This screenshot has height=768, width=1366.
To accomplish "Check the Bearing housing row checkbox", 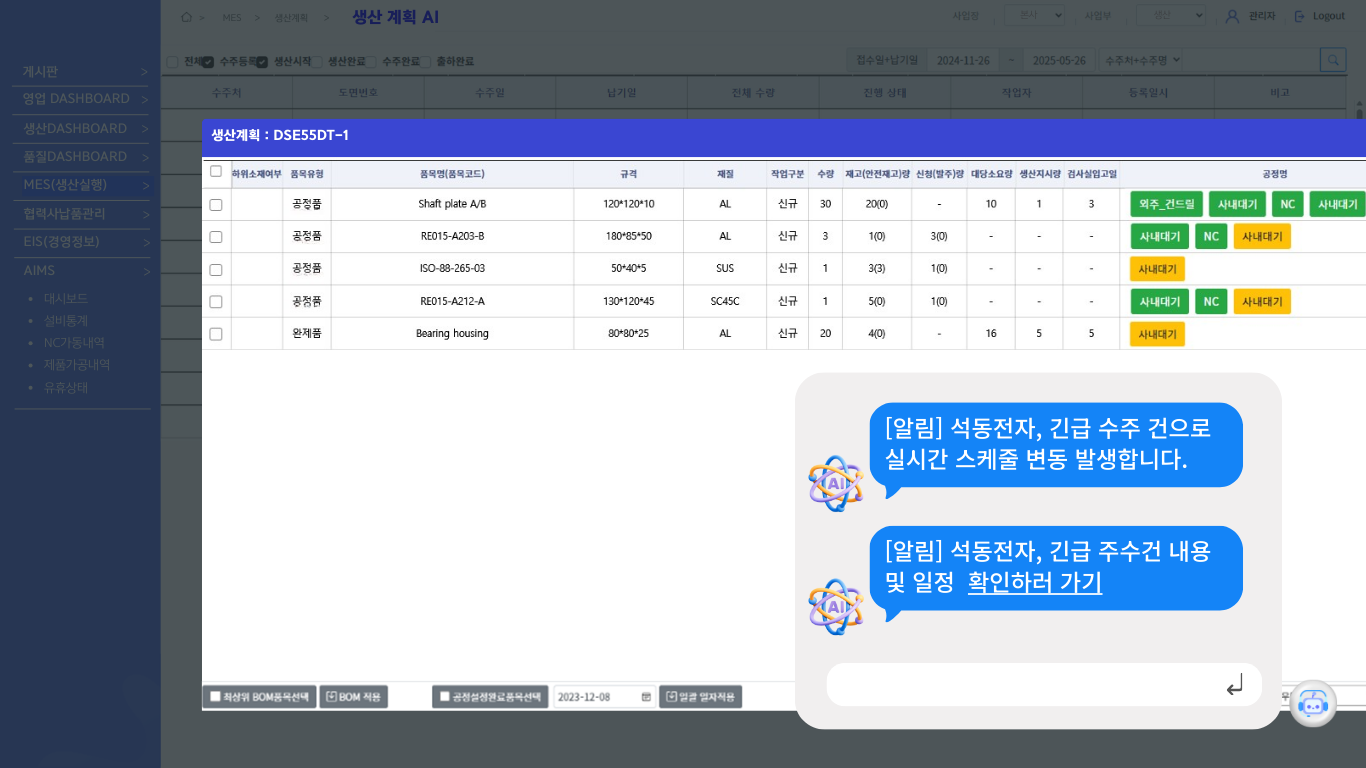I will pyautogui.click(x=216, y=334).
